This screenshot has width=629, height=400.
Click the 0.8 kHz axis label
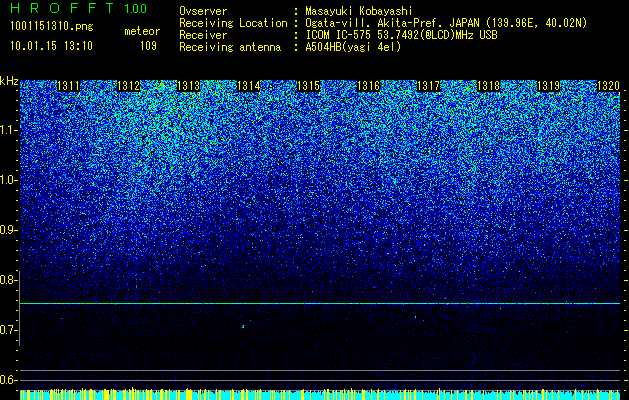tap(8, 280)
